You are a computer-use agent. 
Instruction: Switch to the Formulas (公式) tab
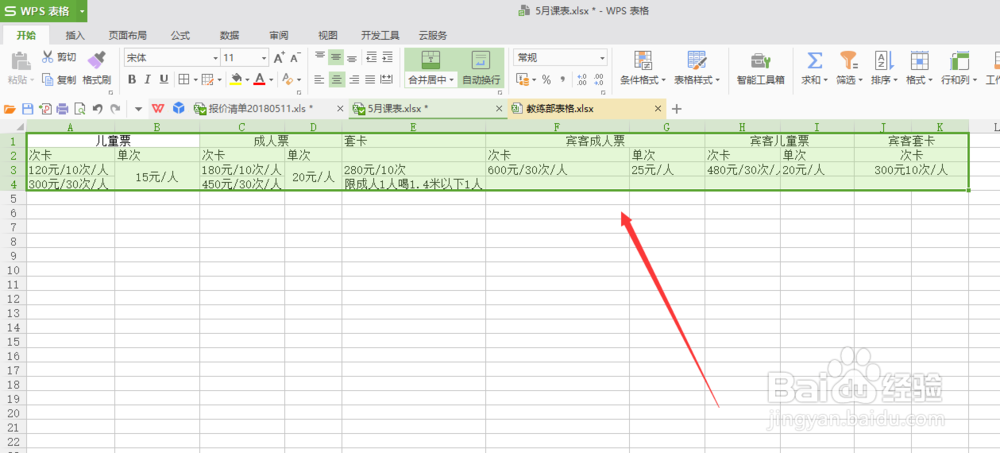(x=180, y=36)
